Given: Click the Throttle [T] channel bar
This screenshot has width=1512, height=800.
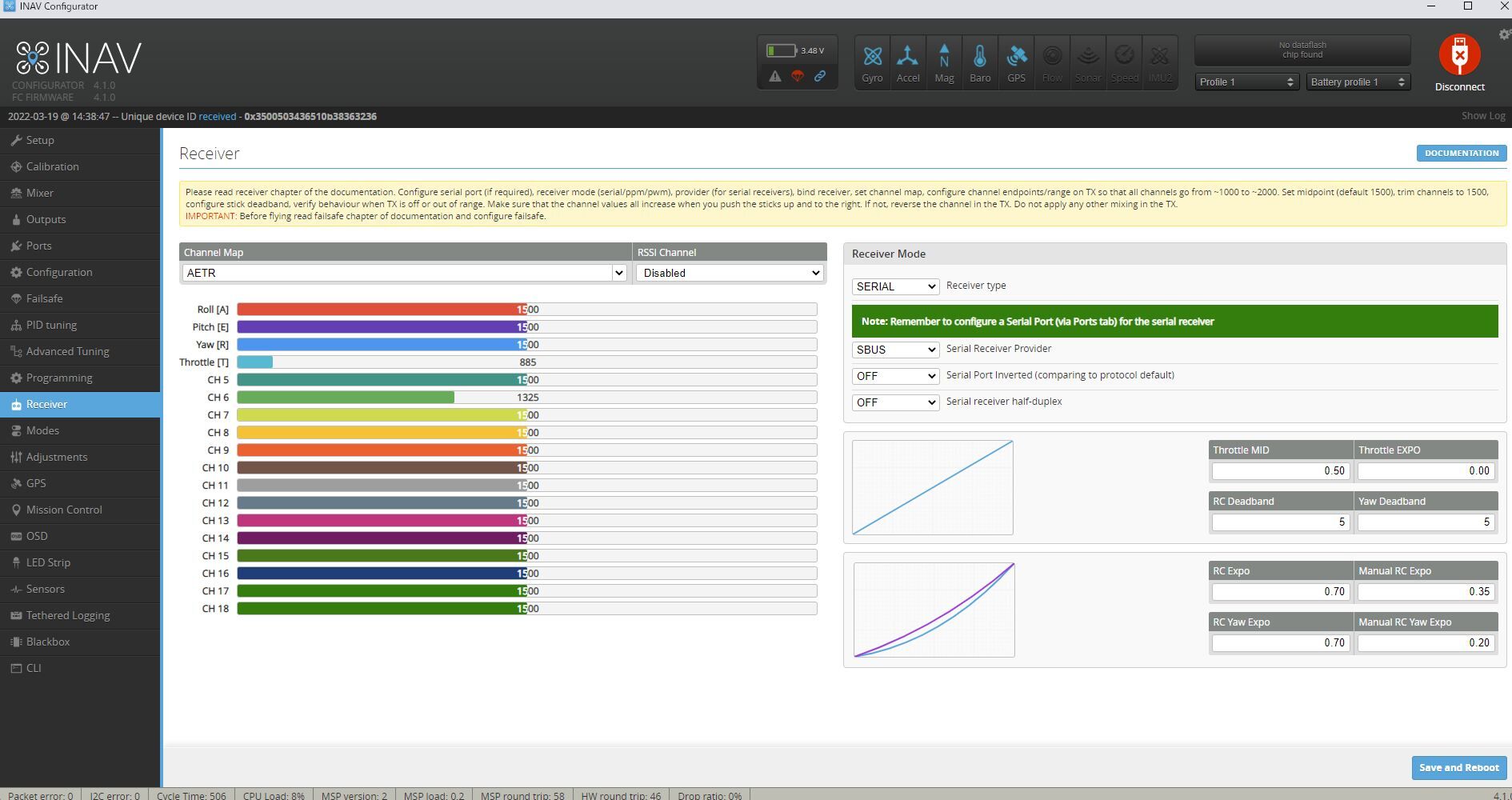Looking at the screenshot, I should click(526, 362).
